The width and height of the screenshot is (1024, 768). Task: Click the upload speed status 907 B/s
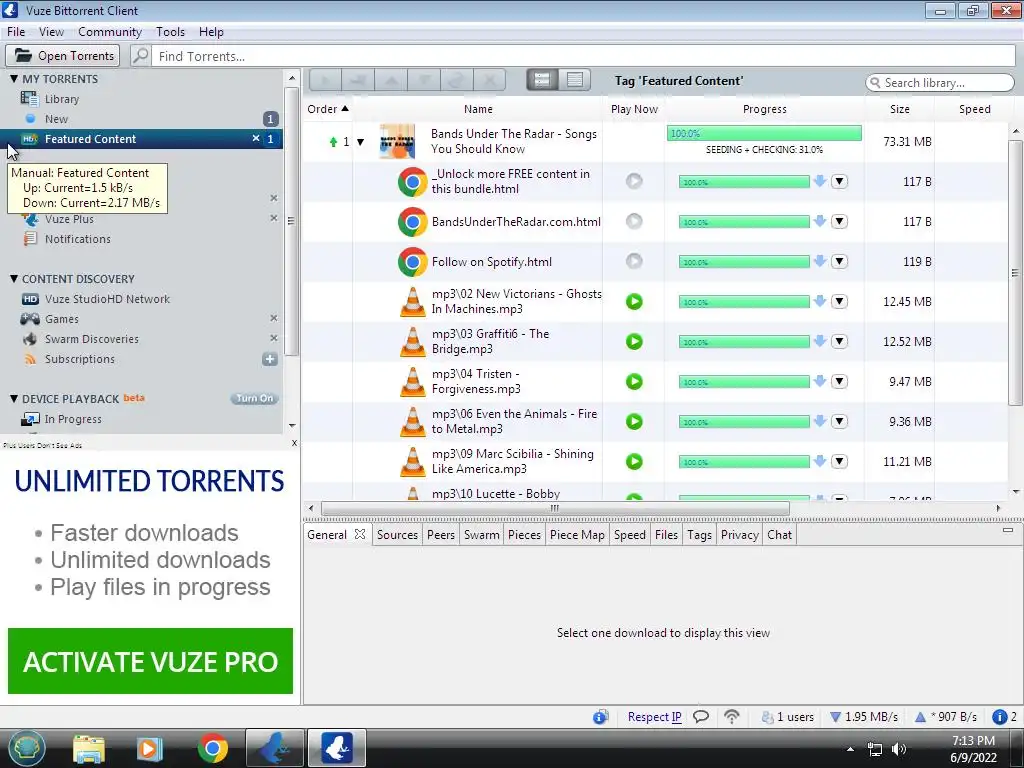pyautogui.click(x=946, y=717)
